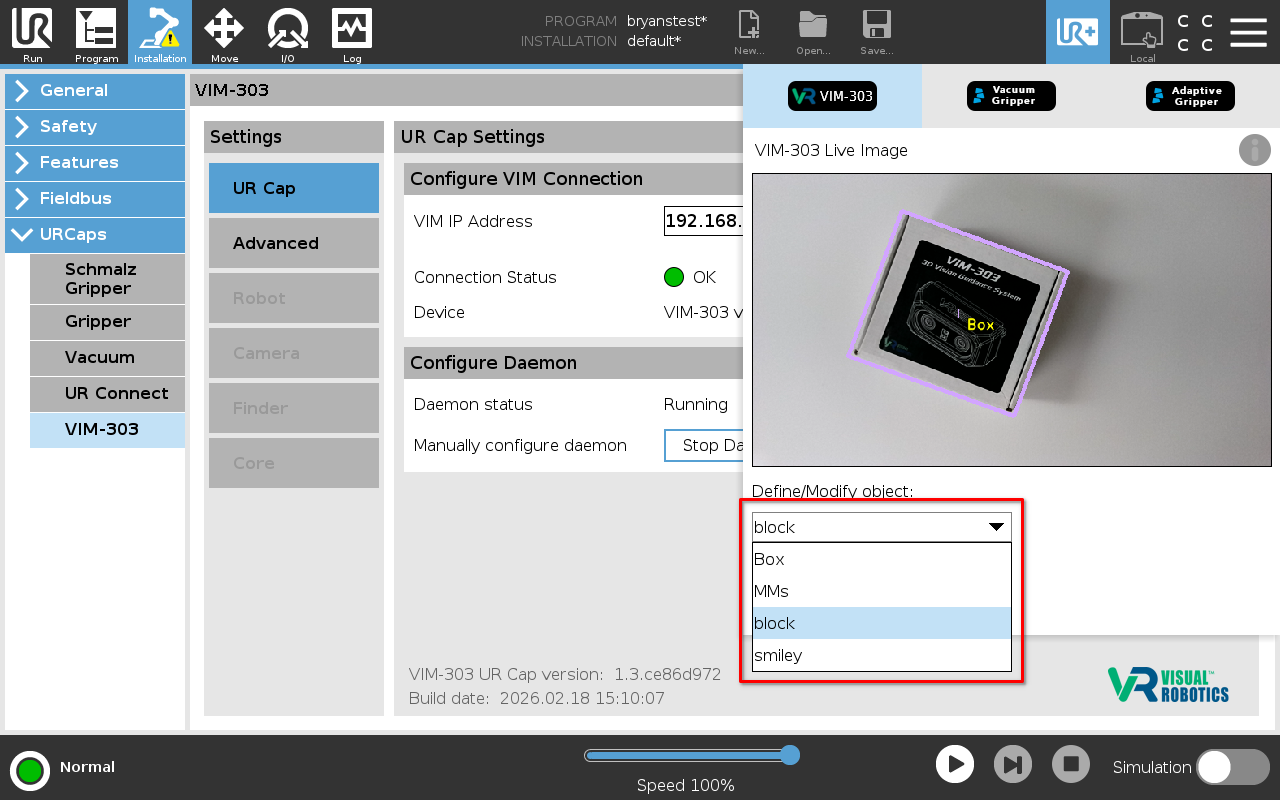Click the VIM-303 live camera image
Screen dimensions: 1280x800
pos(1012,320)
